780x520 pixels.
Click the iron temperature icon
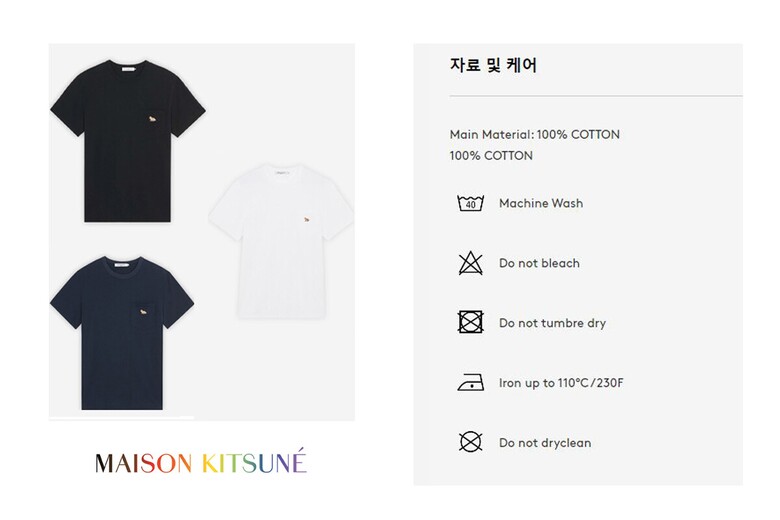(x=471, y=383)
